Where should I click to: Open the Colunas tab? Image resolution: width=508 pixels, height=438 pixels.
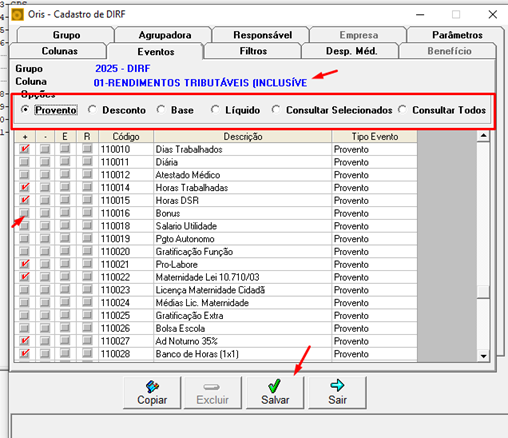(59, 51)
